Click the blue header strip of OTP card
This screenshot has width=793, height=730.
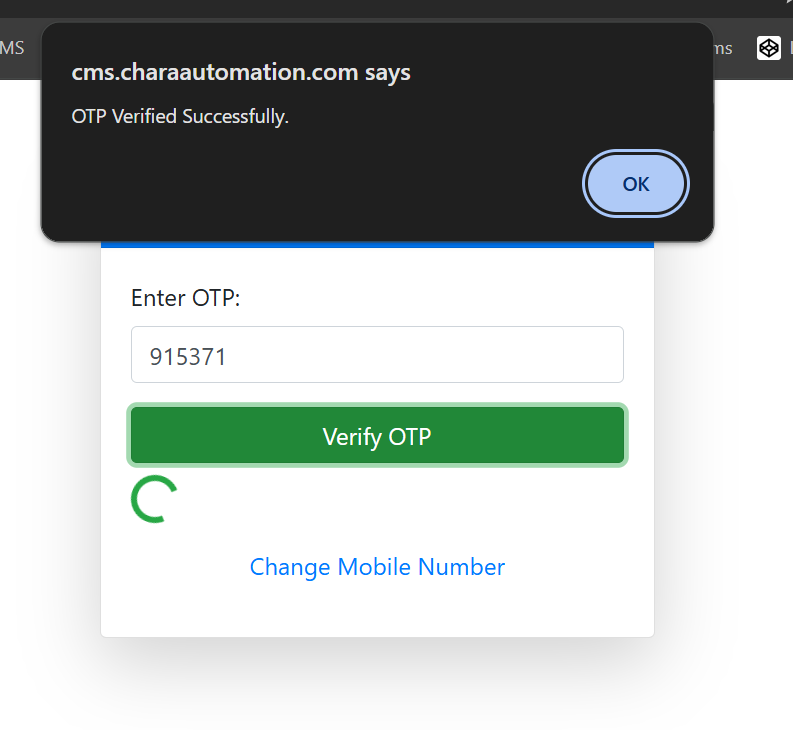coord(377,244)
